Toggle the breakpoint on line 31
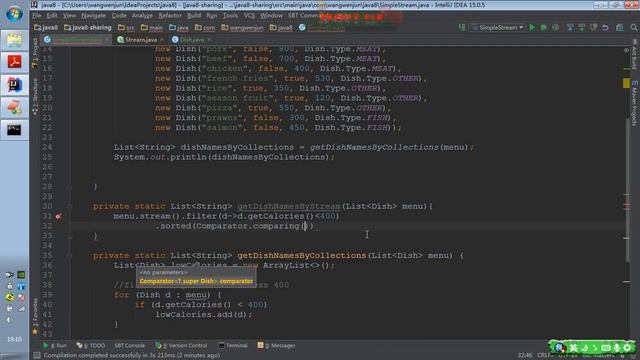The height and width of the screenshot is (360, 640). (58, 216)
